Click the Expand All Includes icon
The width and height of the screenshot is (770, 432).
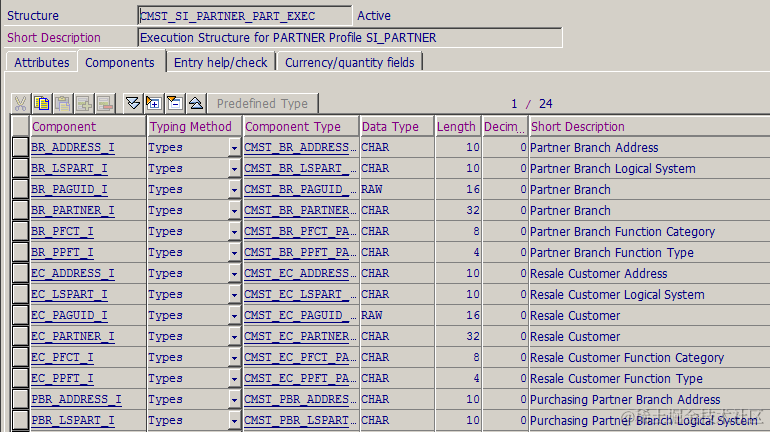click(x=133, y=103)
